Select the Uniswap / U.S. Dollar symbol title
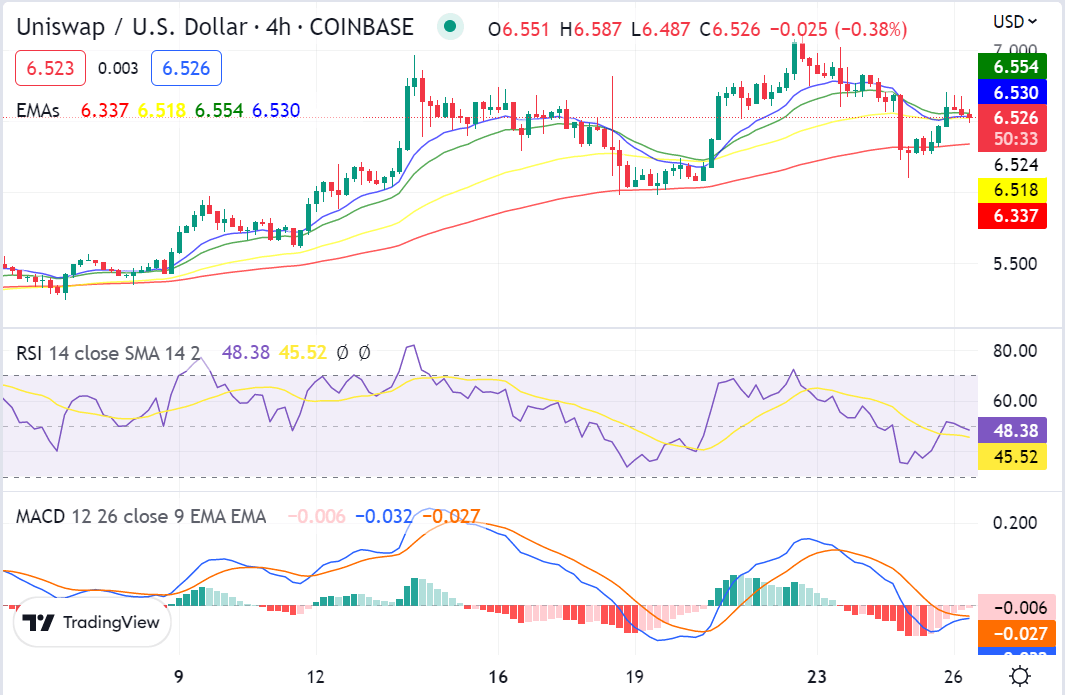Viewport: 1065px width, 695px height. click(215, 27)
